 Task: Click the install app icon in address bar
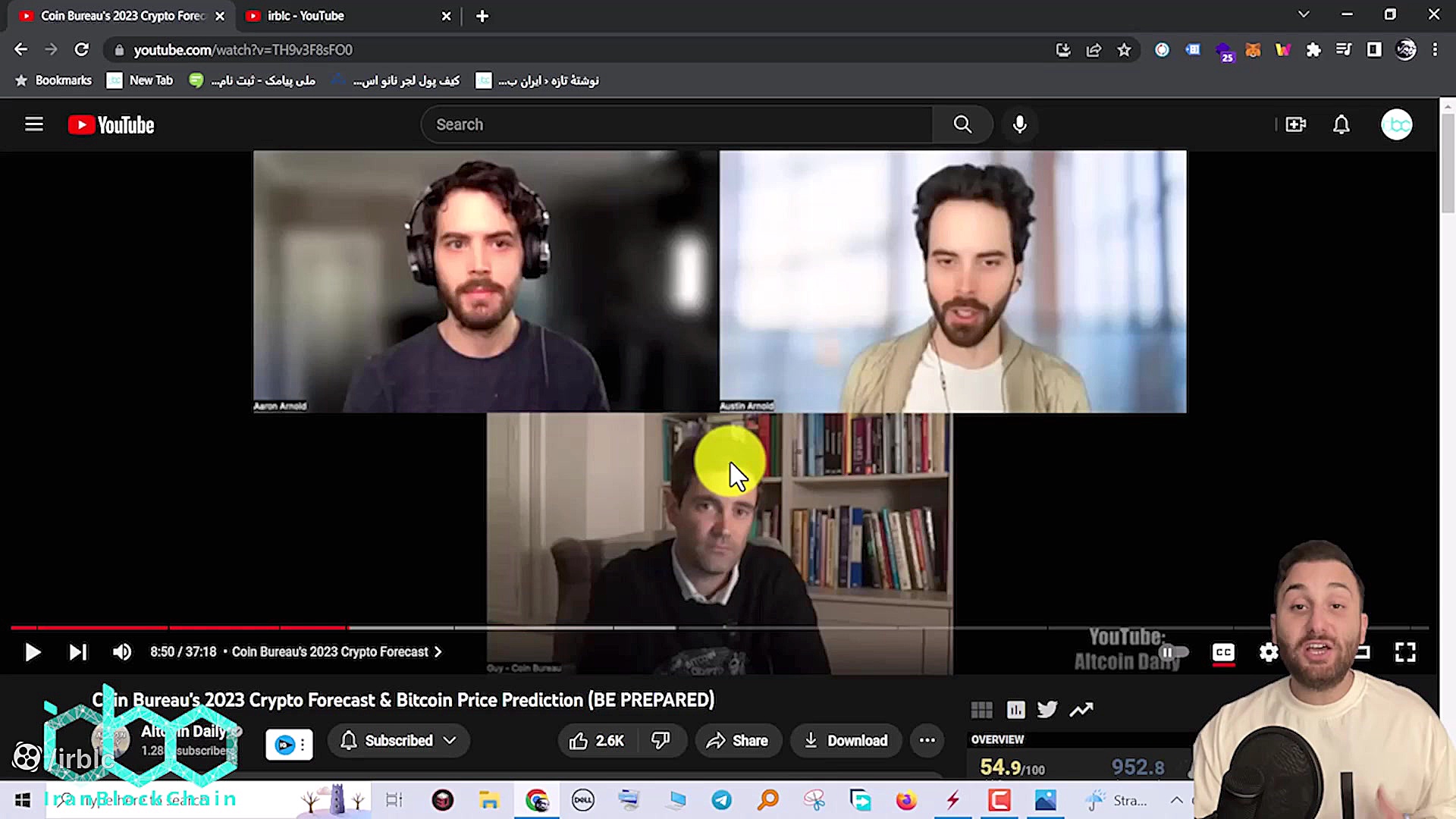pos(1063,50)
